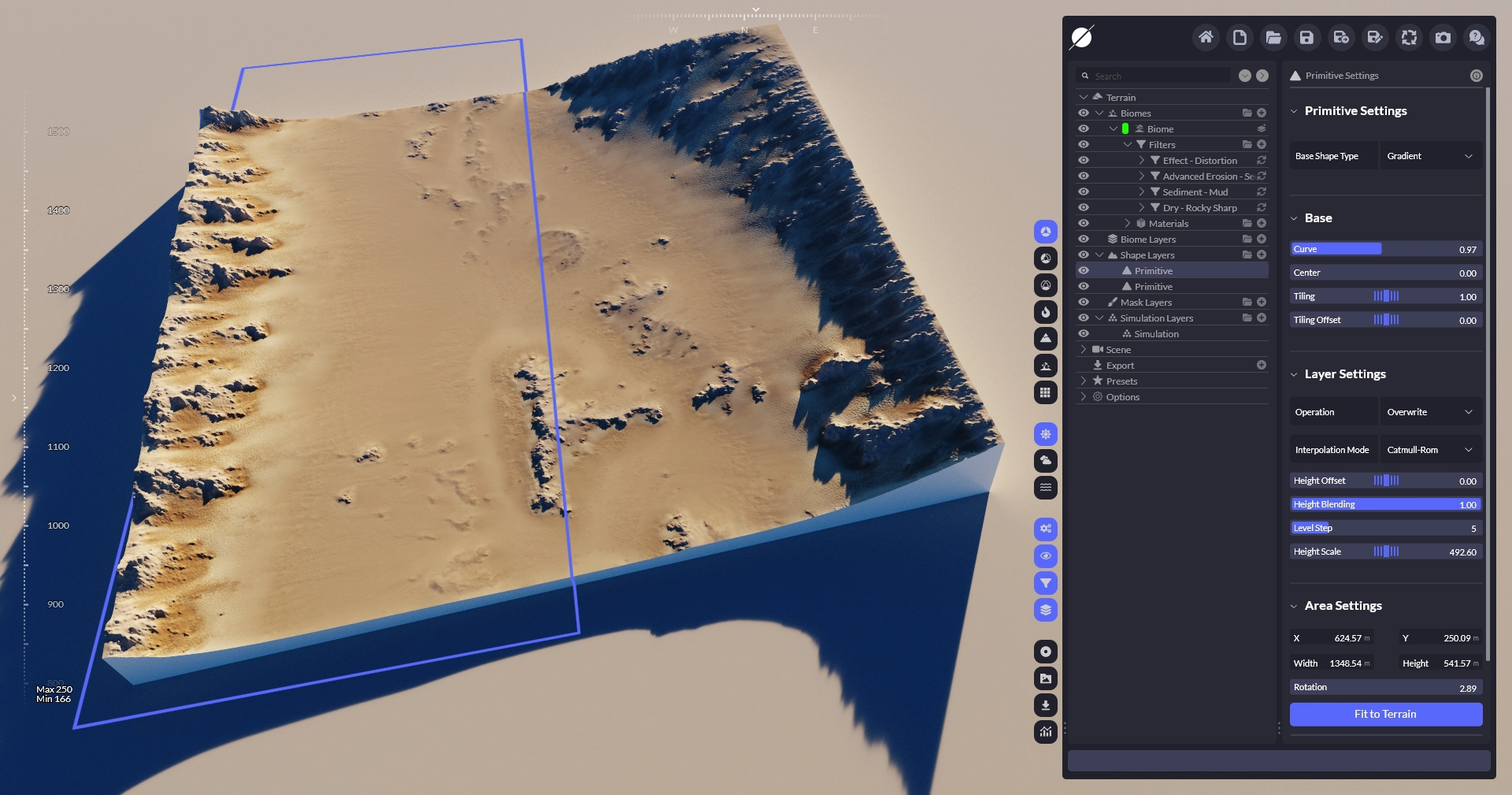Click the Height Blending slider
This screenshot has width=1512, height=795.
point(1385,504)
